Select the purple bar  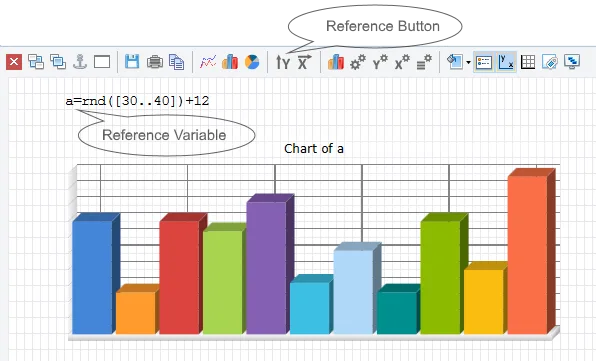coord(266,268)
